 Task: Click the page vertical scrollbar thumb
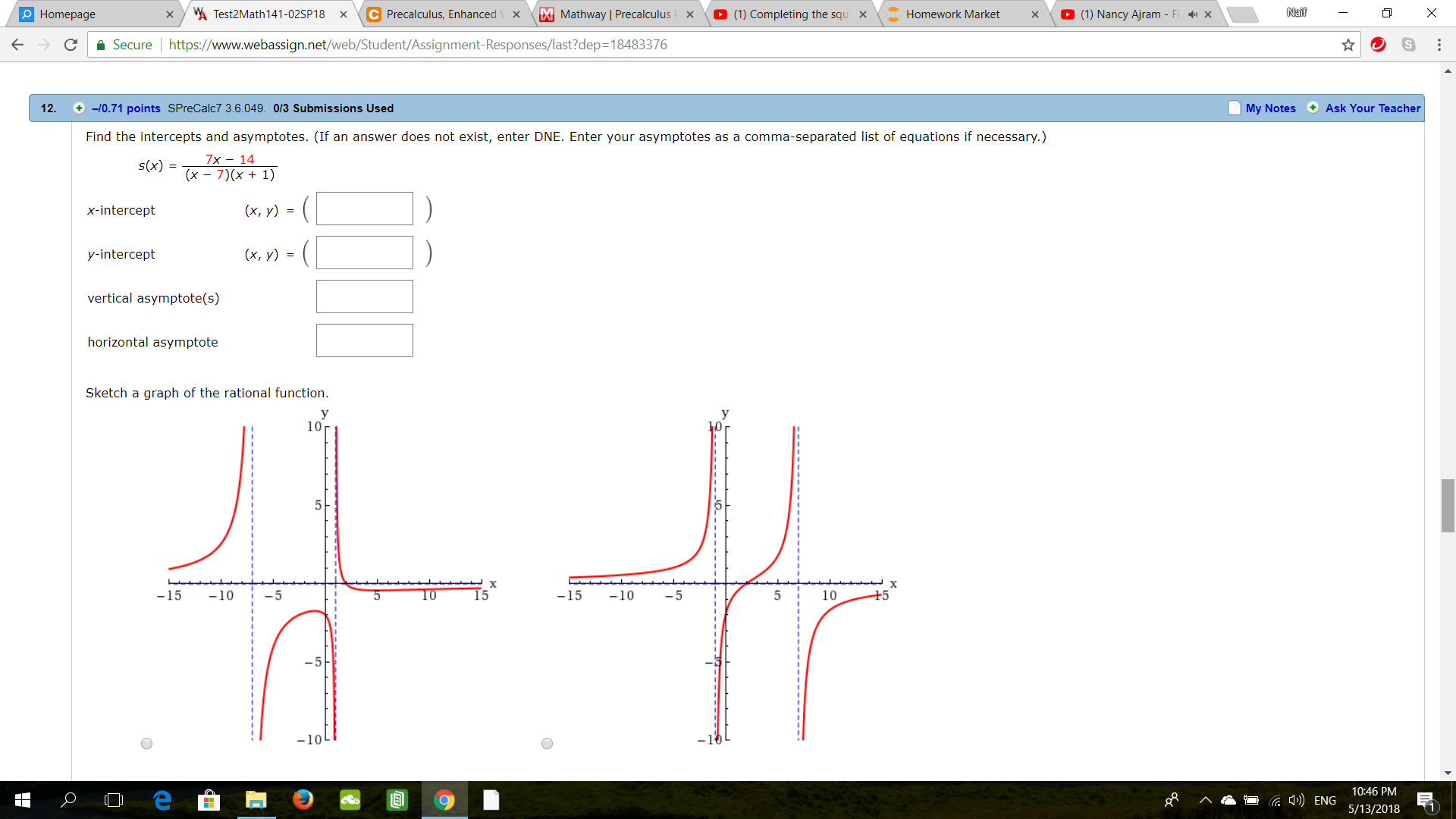pos(1448,505)
